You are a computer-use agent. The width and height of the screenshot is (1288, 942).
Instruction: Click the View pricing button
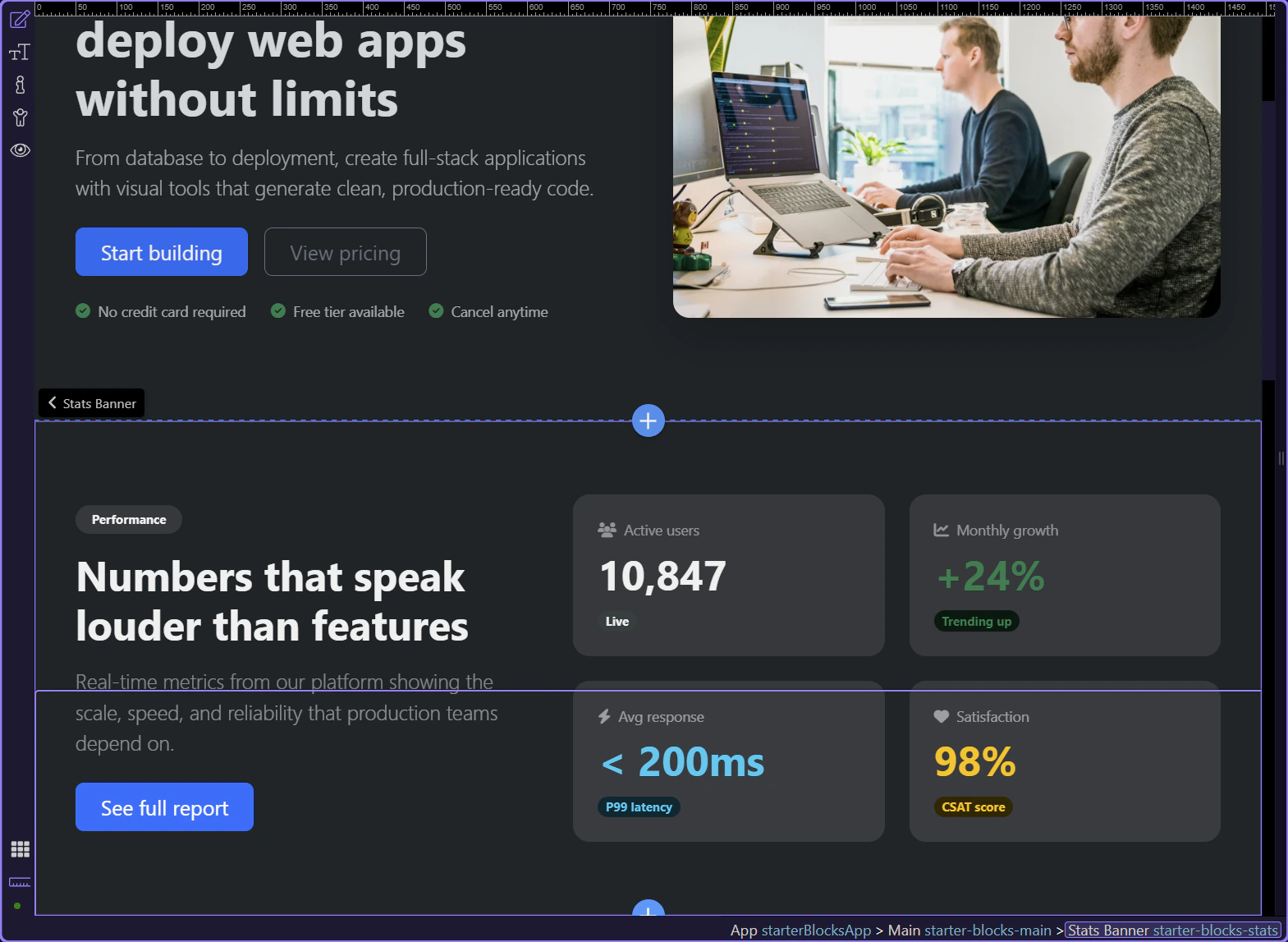click(345, 252)
